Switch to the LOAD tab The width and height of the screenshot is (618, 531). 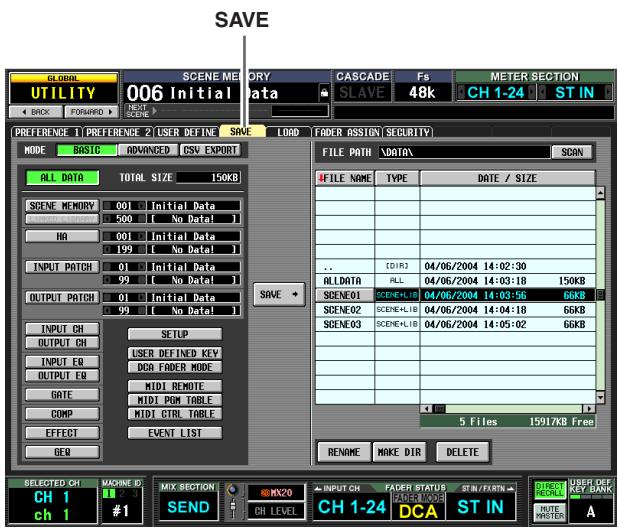pyautogui.click(x=288, y=132)
